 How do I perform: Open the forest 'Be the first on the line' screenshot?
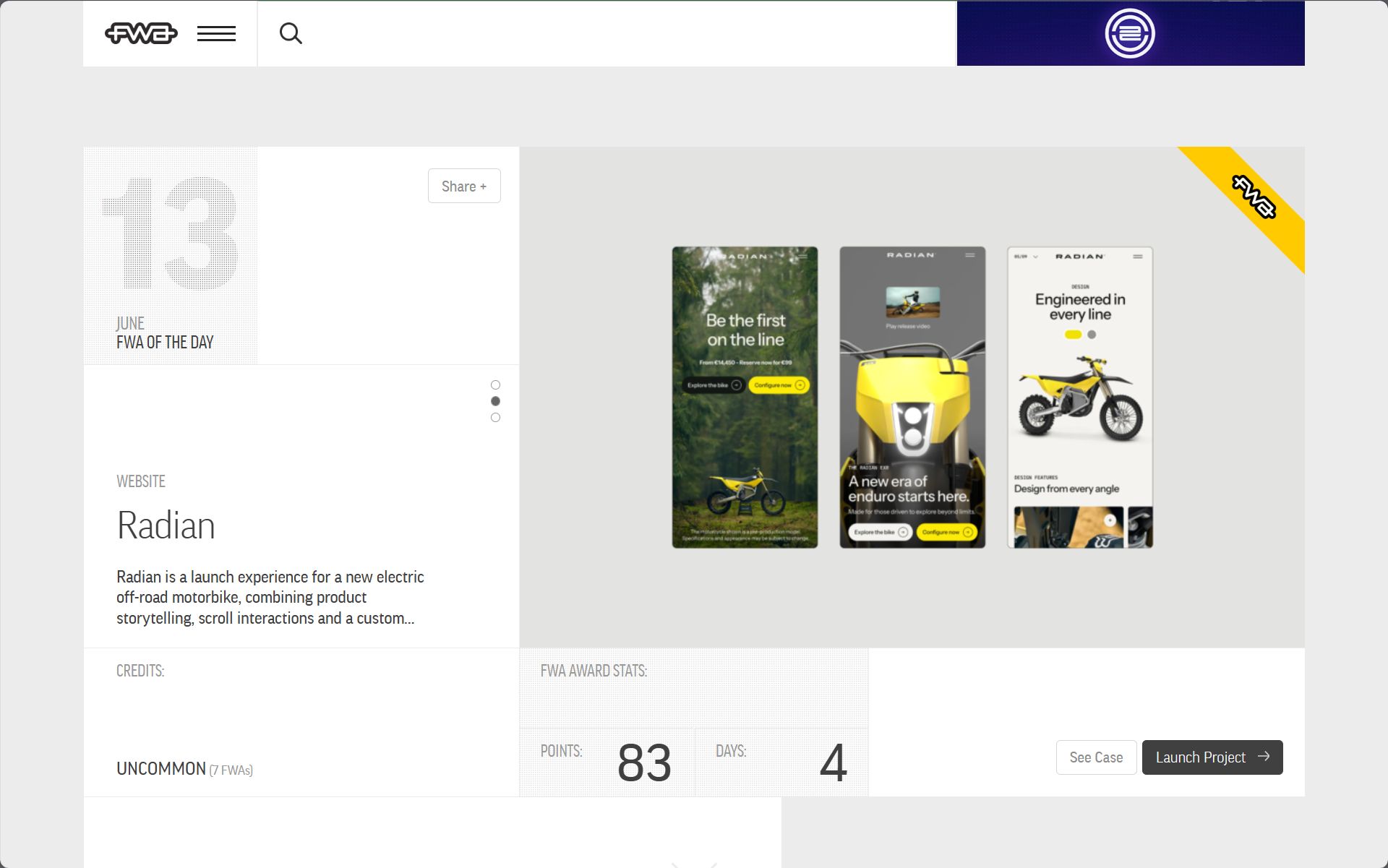(745, 398)
